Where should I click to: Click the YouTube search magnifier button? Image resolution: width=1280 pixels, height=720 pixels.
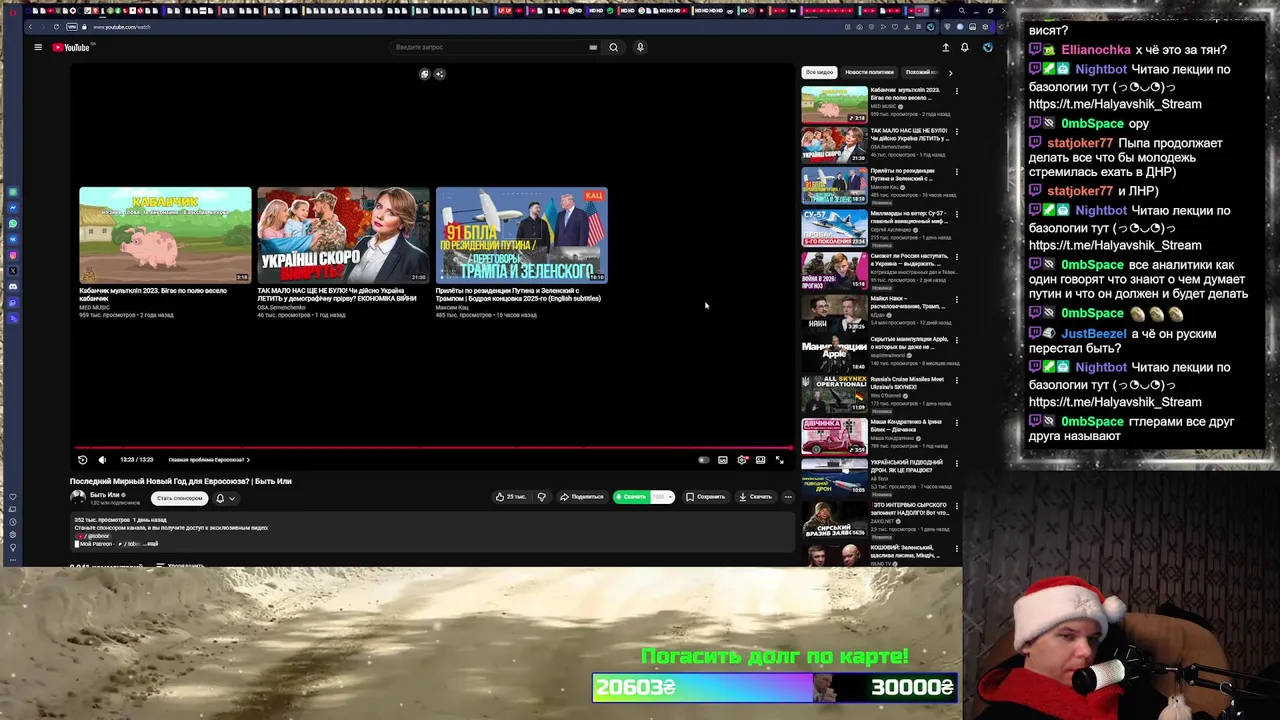(614, 47)
